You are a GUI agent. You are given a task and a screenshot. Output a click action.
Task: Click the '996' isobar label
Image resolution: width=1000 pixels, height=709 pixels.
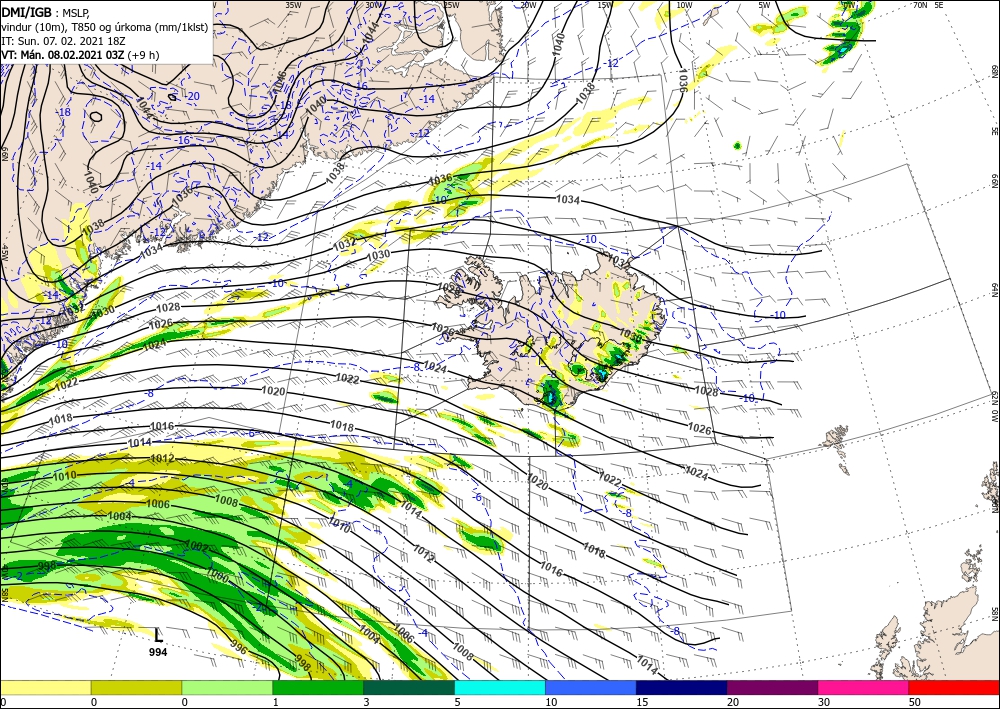[237, 648]
